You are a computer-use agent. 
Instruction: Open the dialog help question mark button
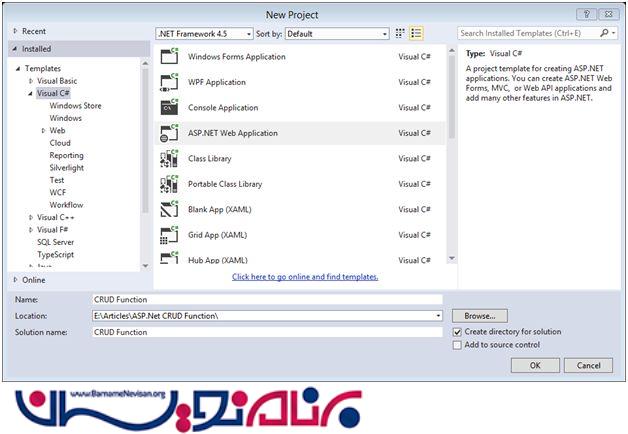586,14
